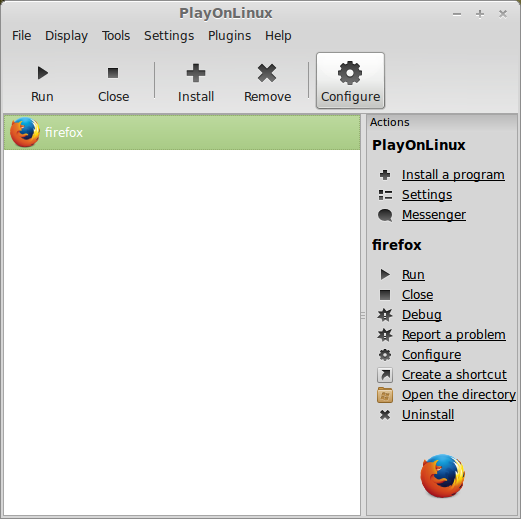
Task: Minimize the PlayOnLinux window
Action: click(457, 14)
